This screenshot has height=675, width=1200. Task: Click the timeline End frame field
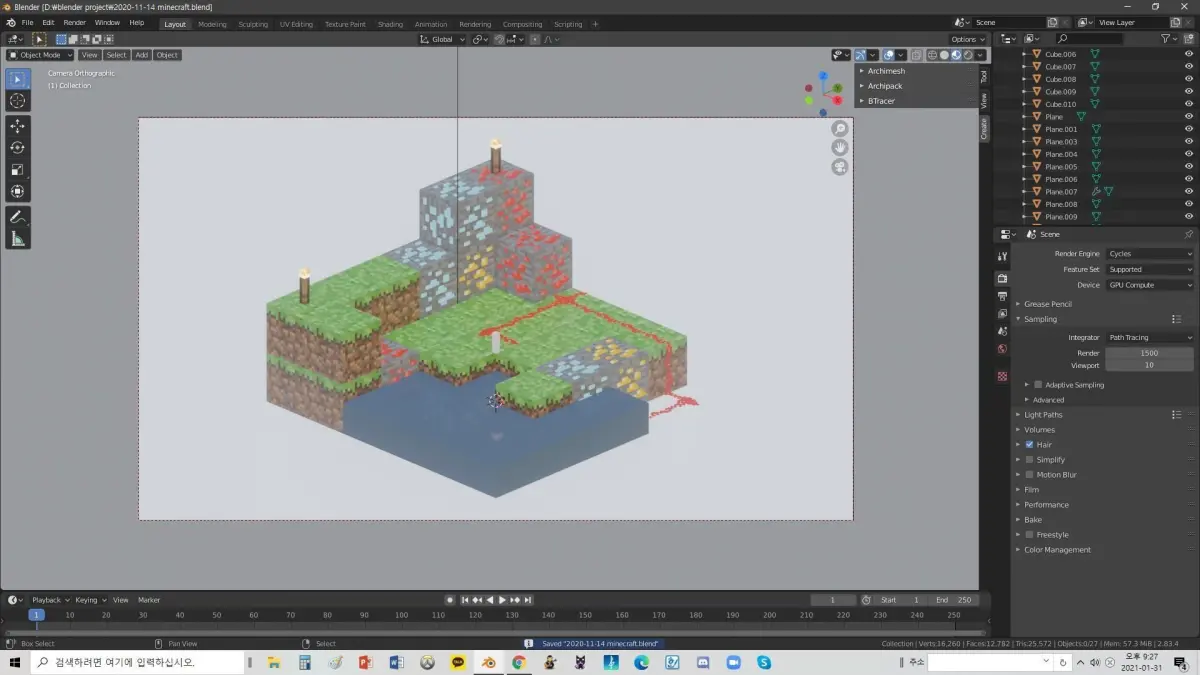click(x=953, y=600)
